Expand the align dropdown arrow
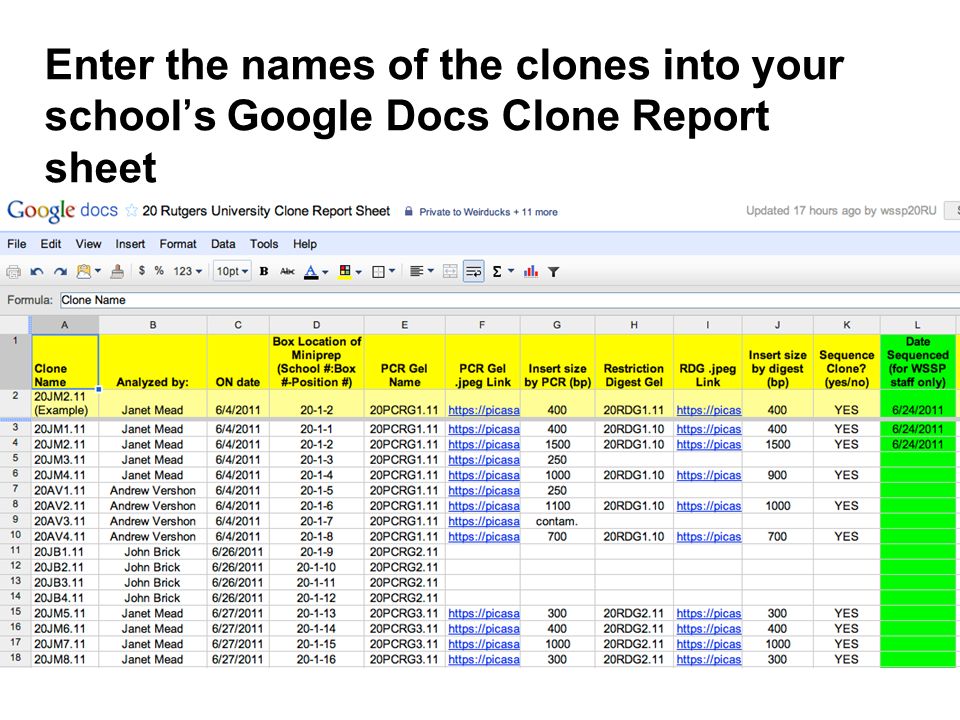 pos(430,271)
